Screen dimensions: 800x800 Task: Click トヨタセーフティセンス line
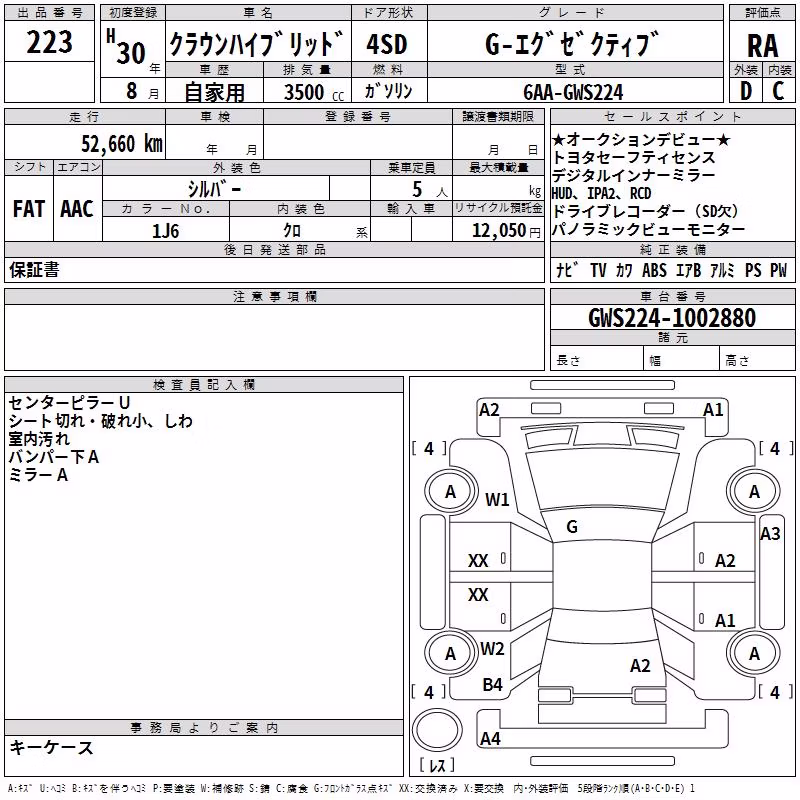pyautogui.click(x=633, y=157)
